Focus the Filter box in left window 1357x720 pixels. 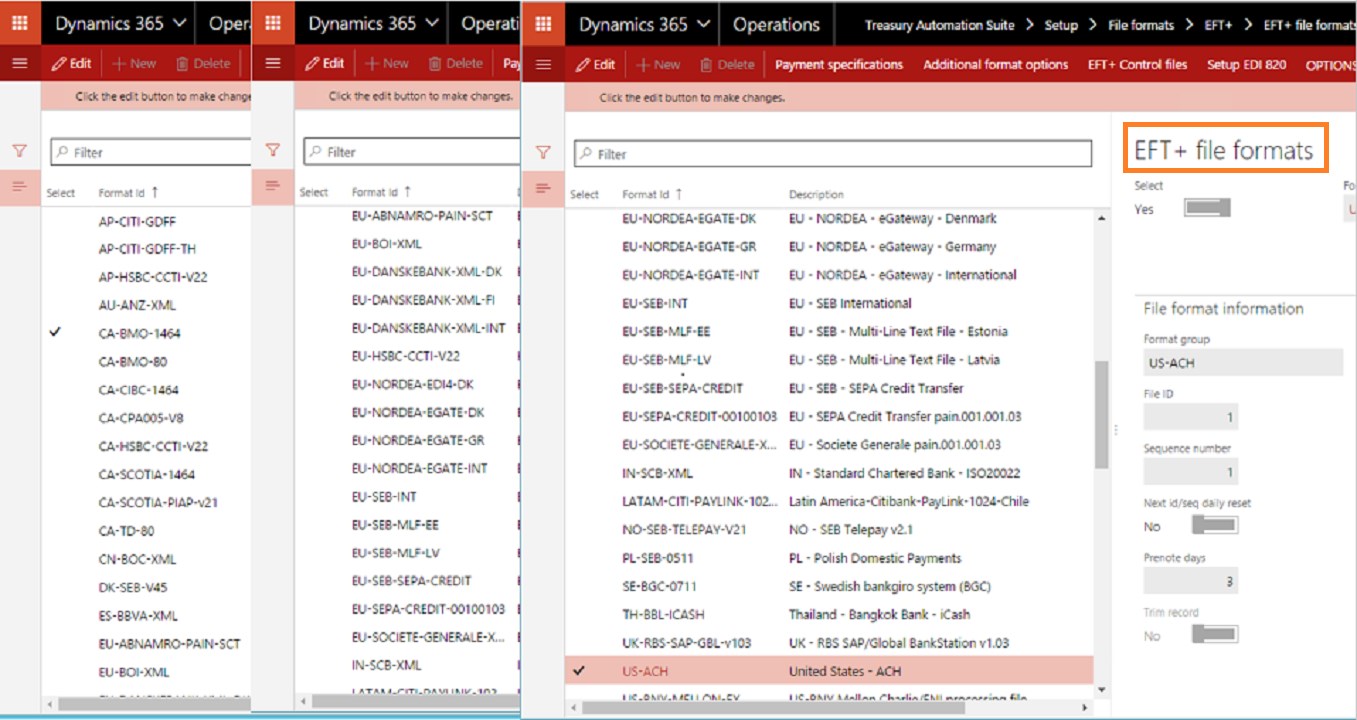pos(150,152)
